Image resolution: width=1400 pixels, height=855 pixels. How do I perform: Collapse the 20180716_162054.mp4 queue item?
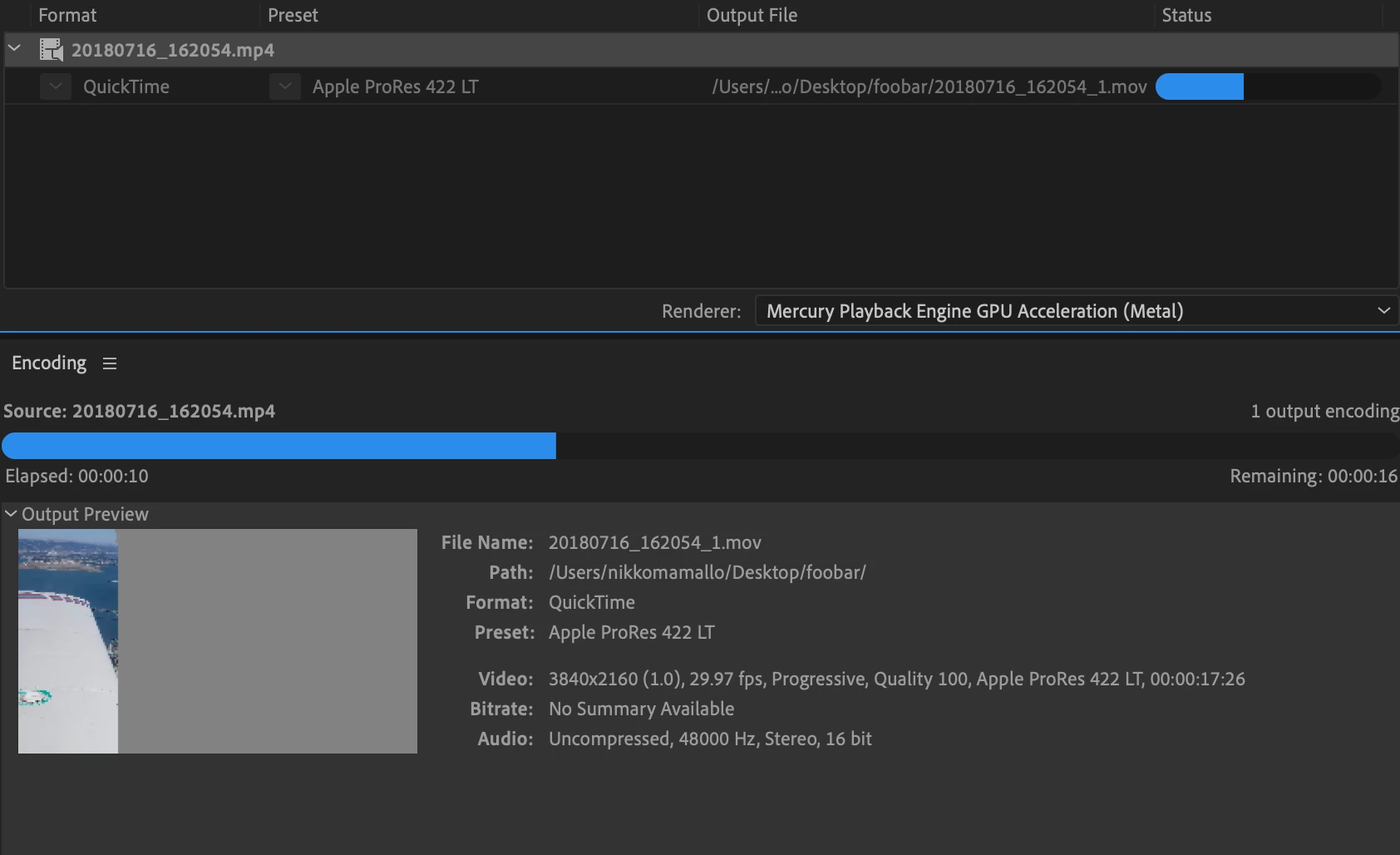pos(14,49)
